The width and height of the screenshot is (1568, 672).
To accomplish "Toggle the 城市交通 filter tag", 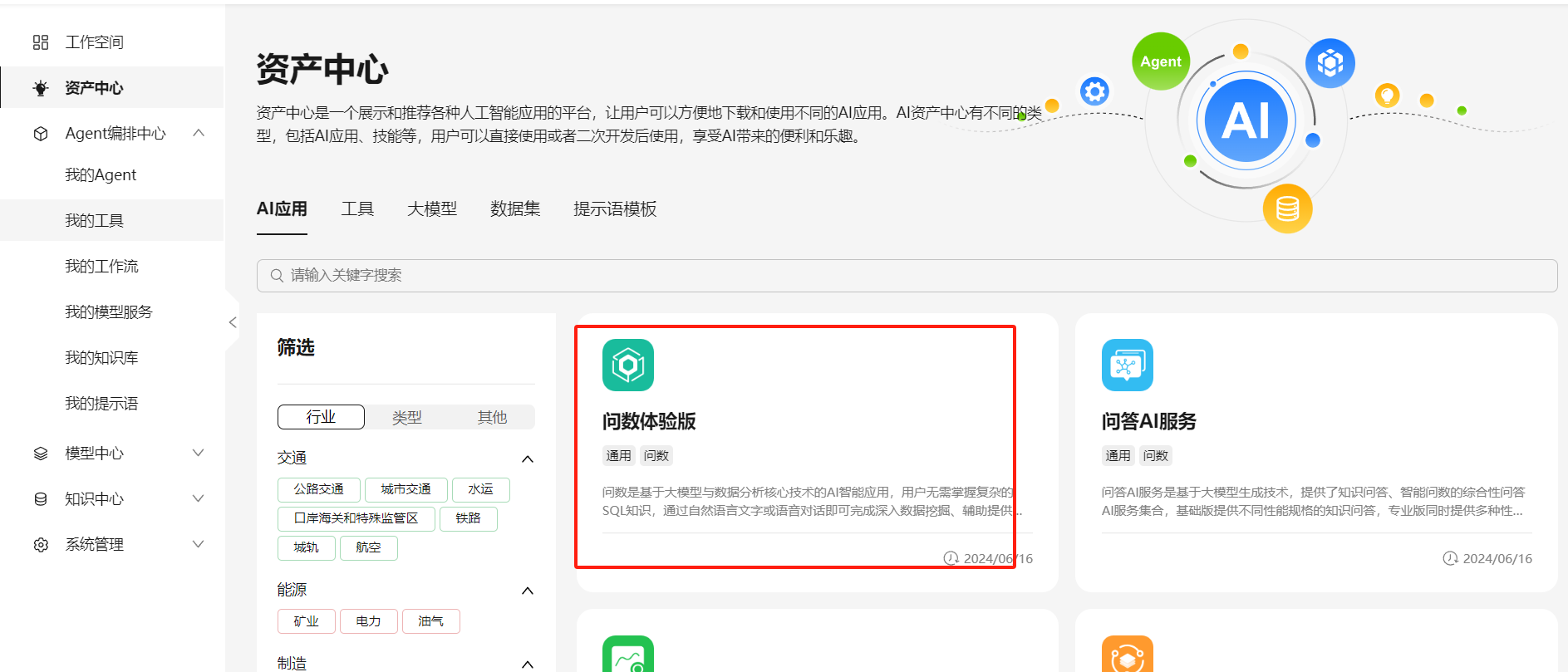I will (x=406, y=490).
